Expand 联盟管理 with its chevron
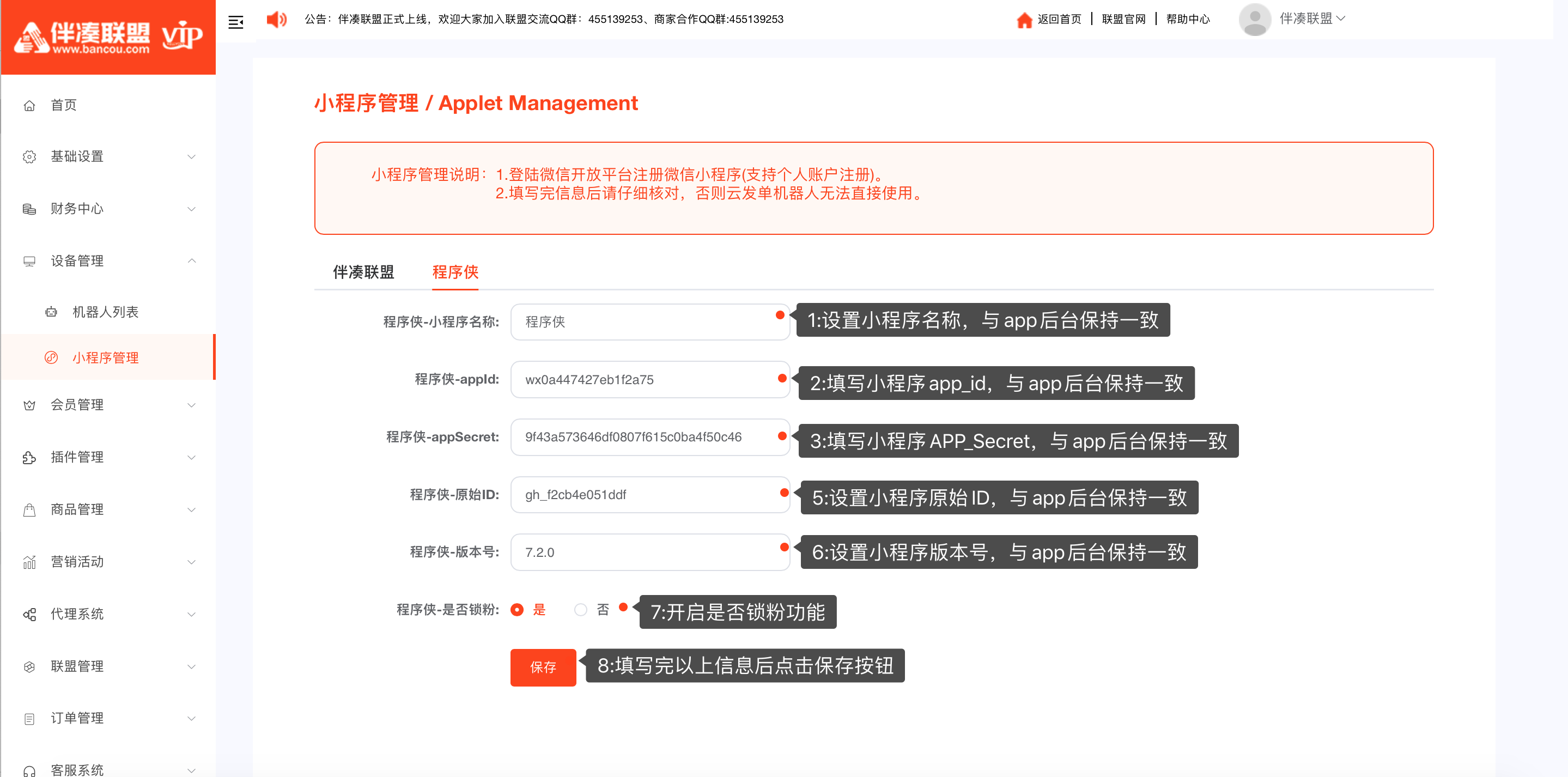 point(191,666)
